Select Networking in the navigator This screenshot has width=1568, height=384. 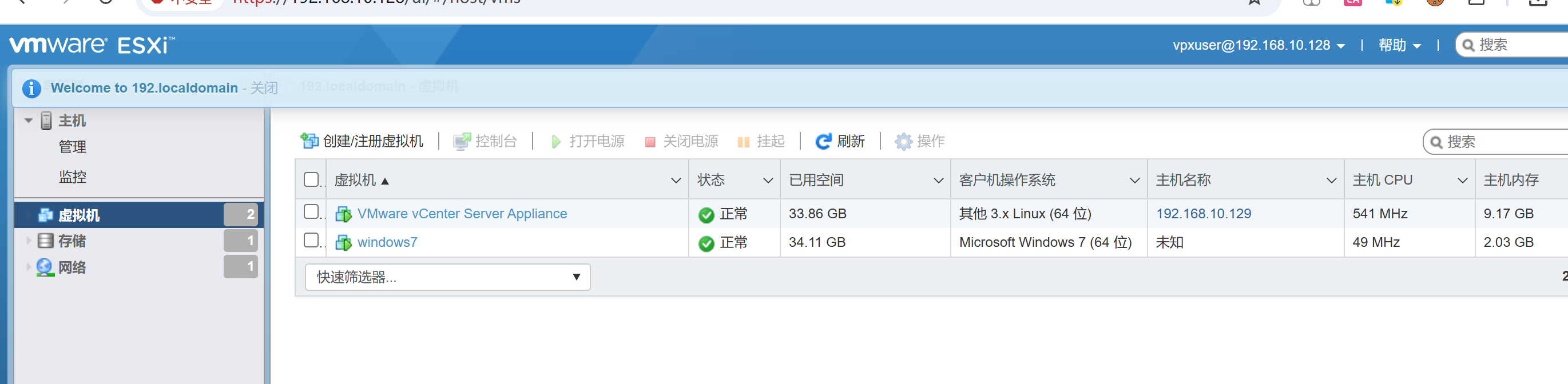[72, 267]
